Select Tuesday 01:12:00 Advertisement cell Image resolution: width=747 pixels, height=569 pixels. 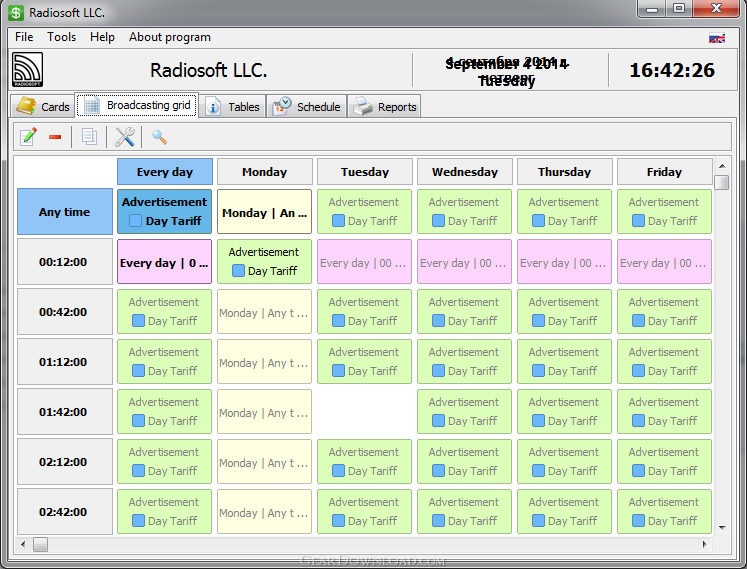(x=364, y=362)
